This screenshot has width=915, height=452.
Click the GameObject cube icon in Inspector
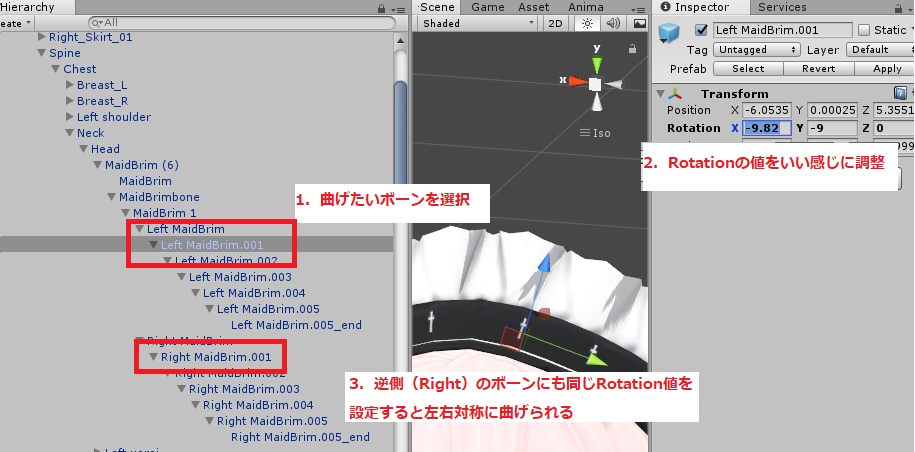(x=669, y=32)
